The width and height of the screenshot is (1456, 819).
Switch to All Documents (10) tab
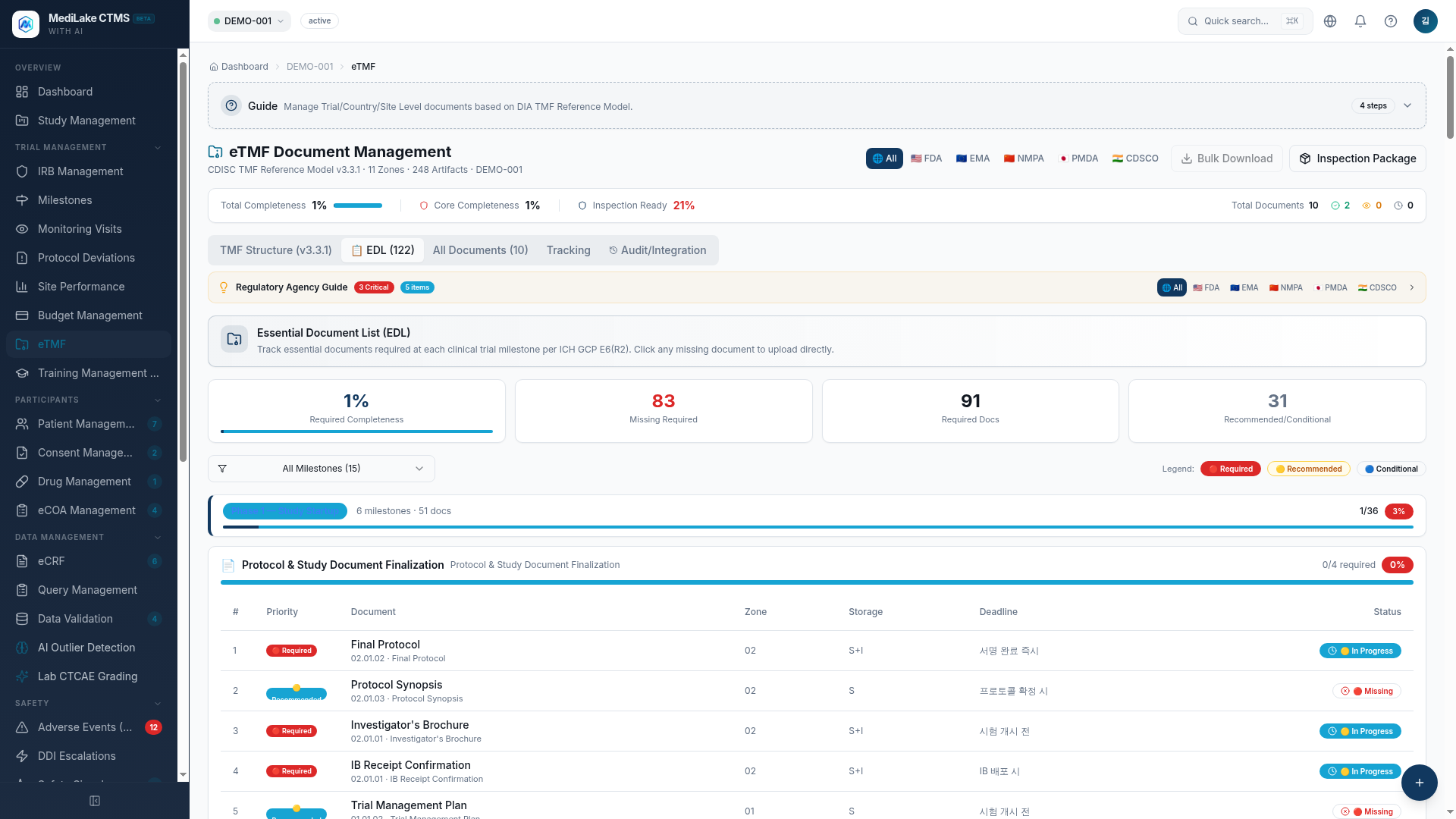click(480, 250)
